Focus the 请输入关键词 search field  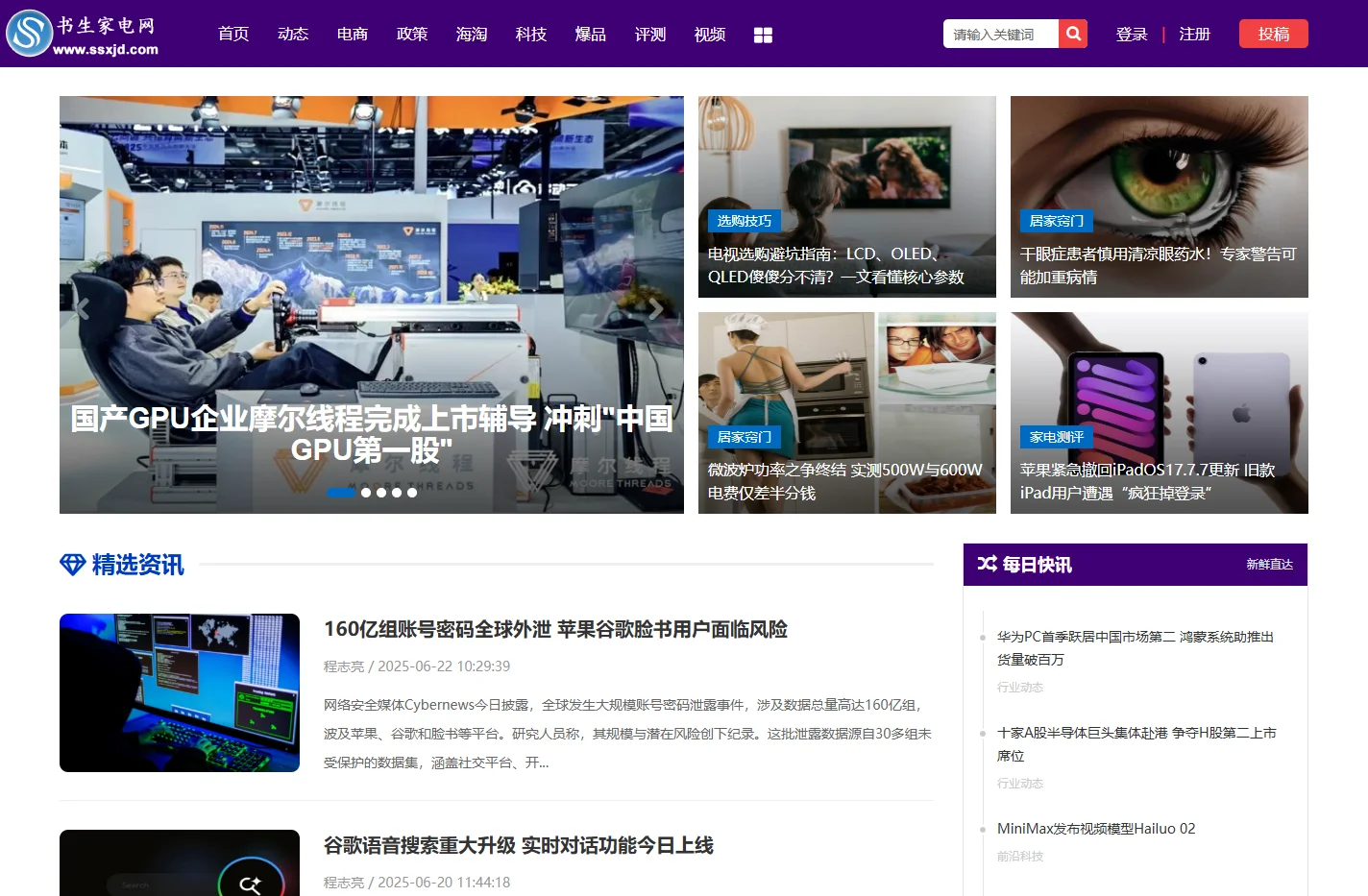[x=1001, y=34]
